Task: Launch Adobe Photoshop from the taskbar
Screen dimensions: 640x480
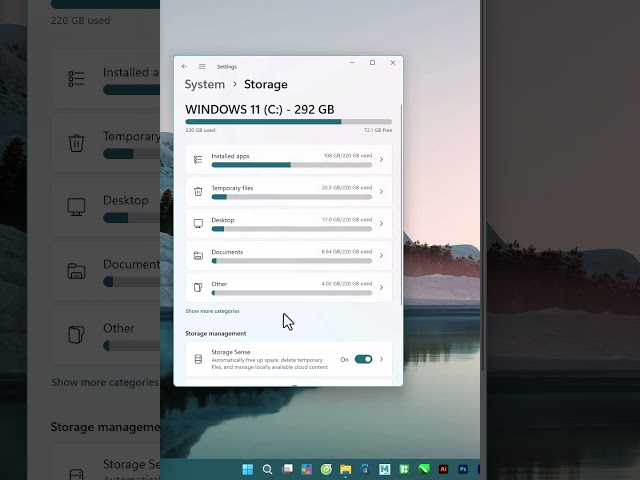Action: tap(463, 469)
